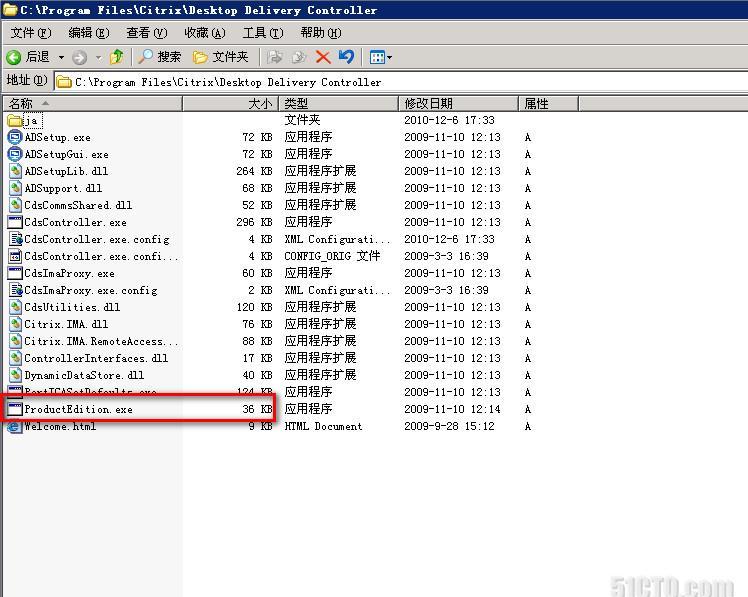The width and height of the screenshot is (748, 597).
Task: Open the Forward history dropdown arrow
Action: 99,58
